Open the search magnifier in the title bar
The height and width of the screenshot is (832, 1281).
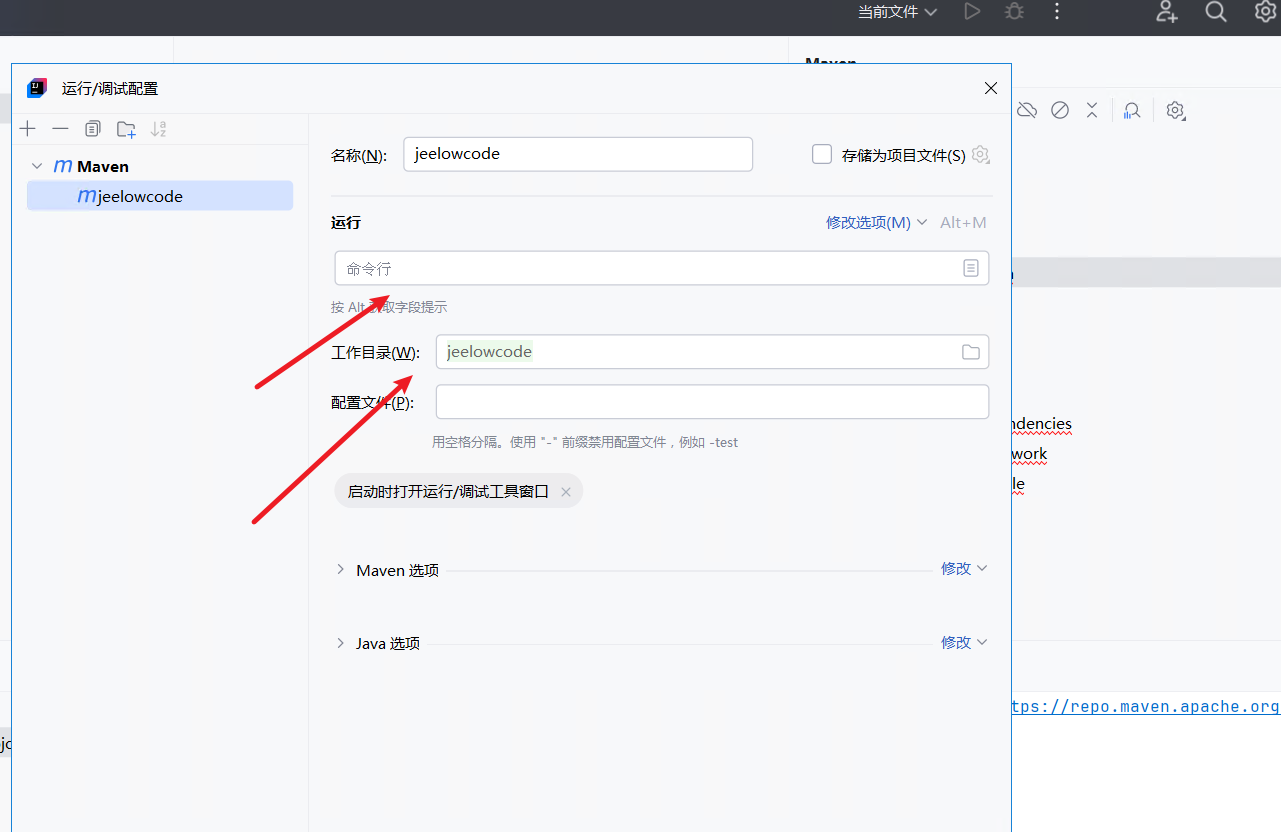pos(1215,12)
